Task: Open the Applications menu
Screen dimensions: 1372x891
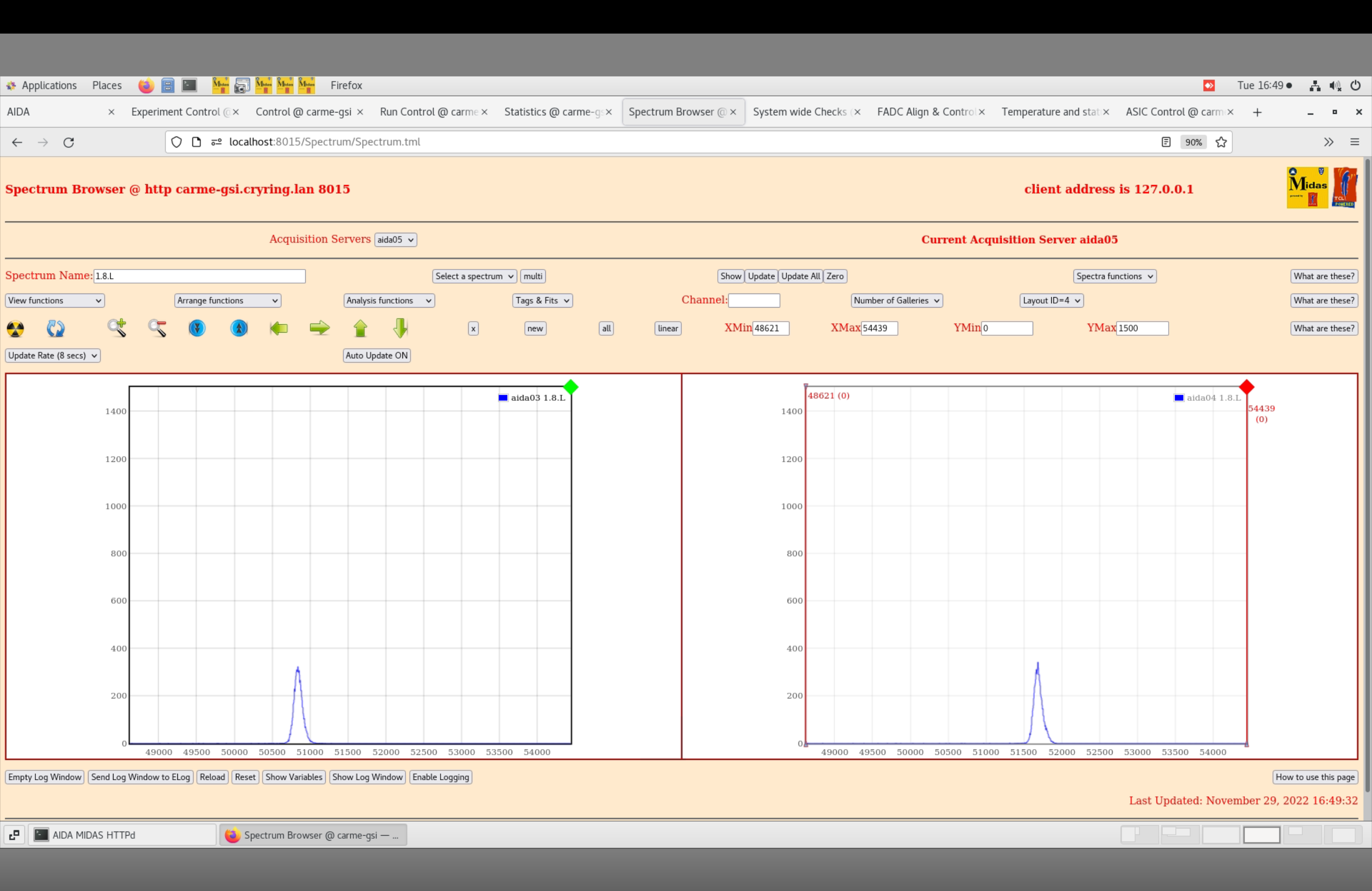Action: [49, 85]
